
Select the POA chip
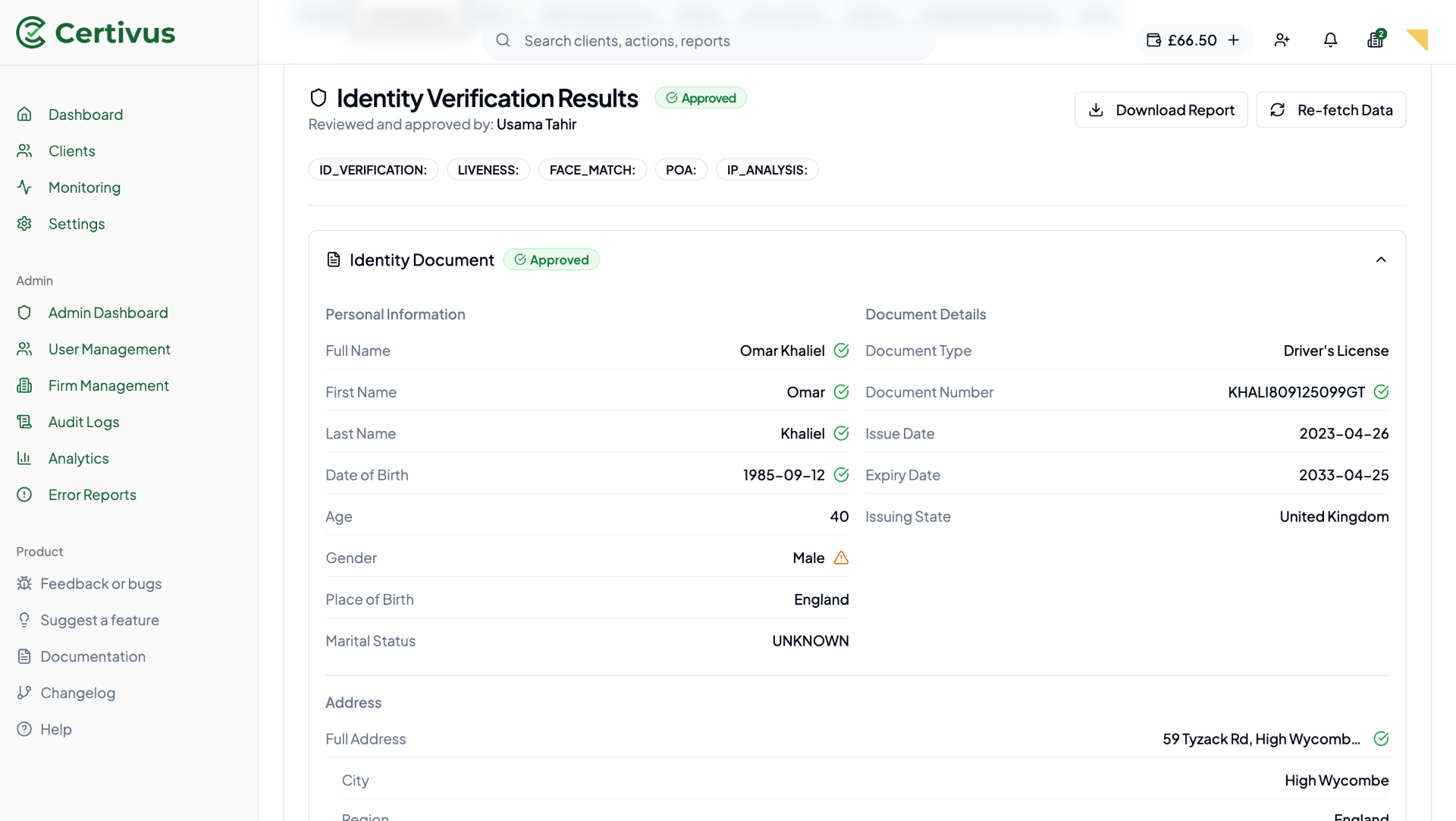pyautogui.click(x=681, y=170)
